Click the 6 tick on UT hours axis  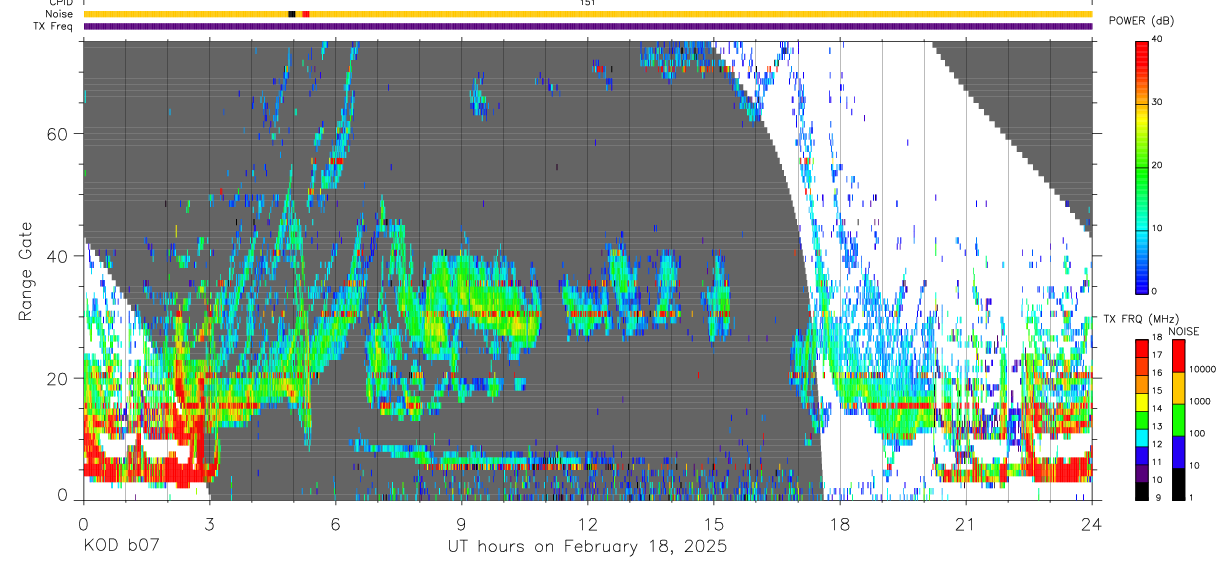click(x=336, y=523)
